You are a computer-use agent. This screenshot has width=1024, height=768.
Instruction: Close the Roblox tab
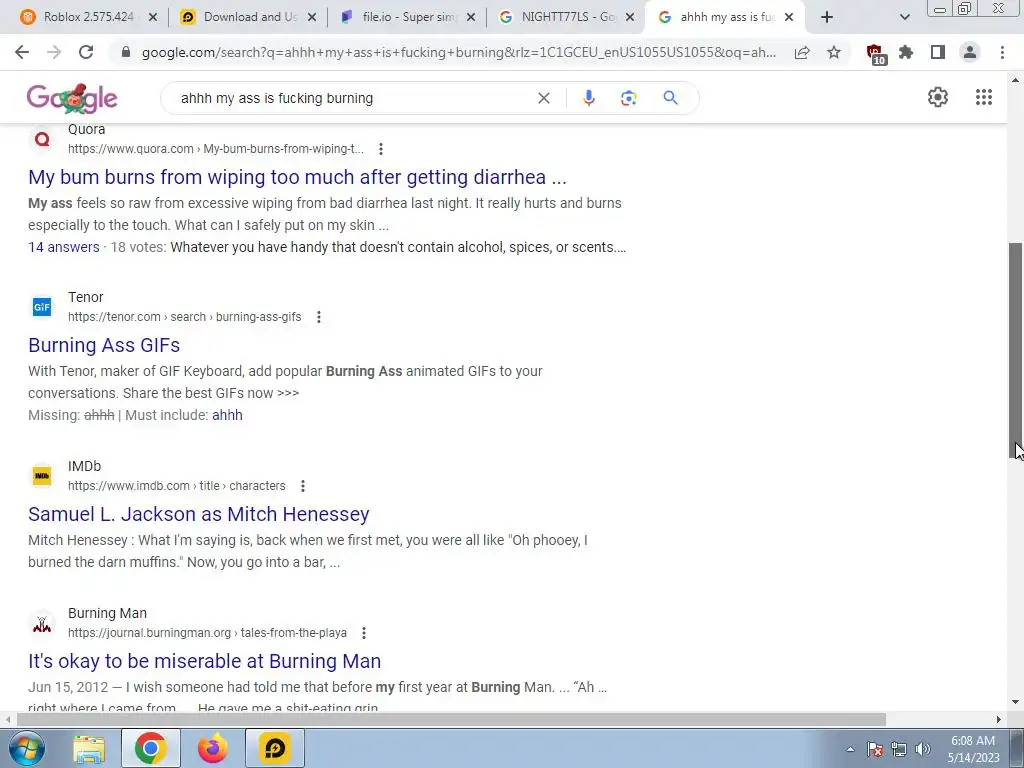[x=153, y=17]
